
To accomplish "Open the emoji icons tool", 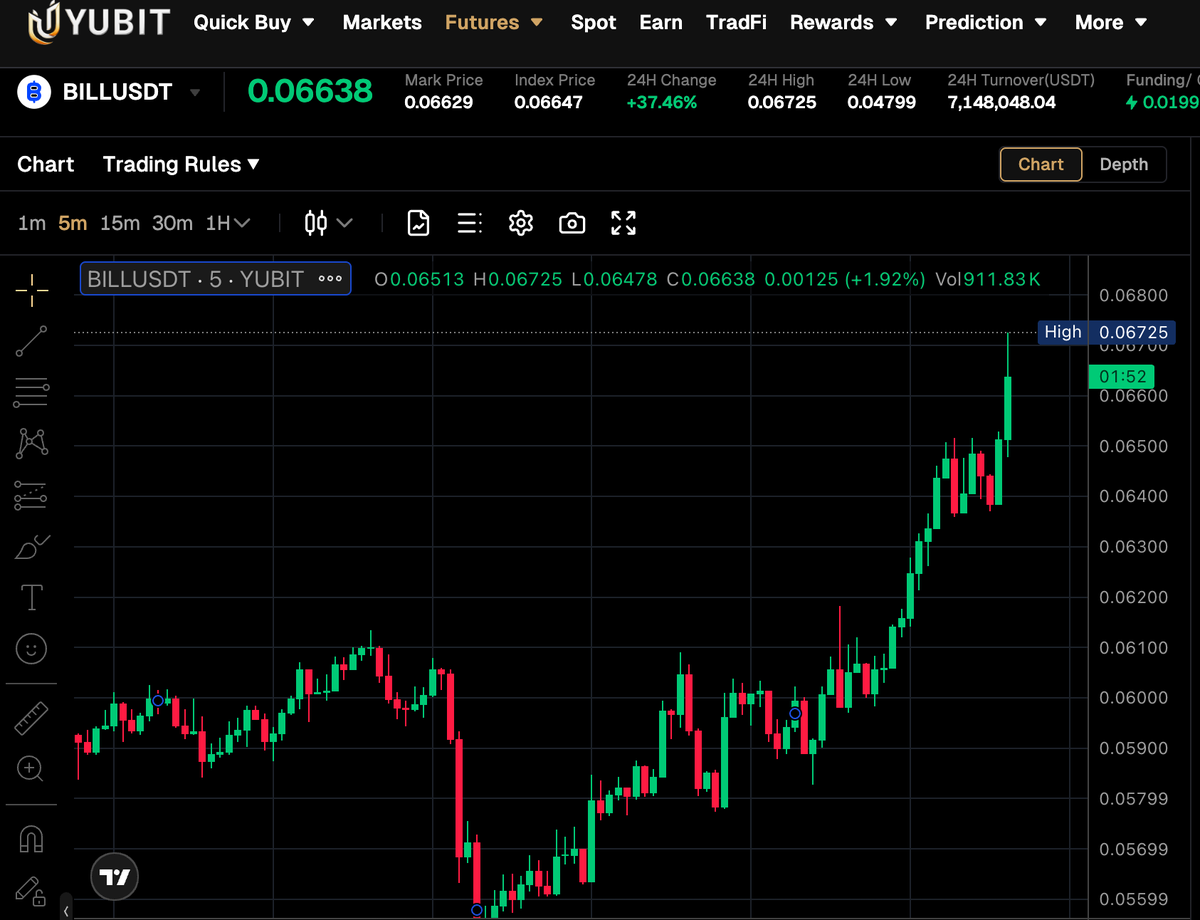I will [x=32, y=649].
